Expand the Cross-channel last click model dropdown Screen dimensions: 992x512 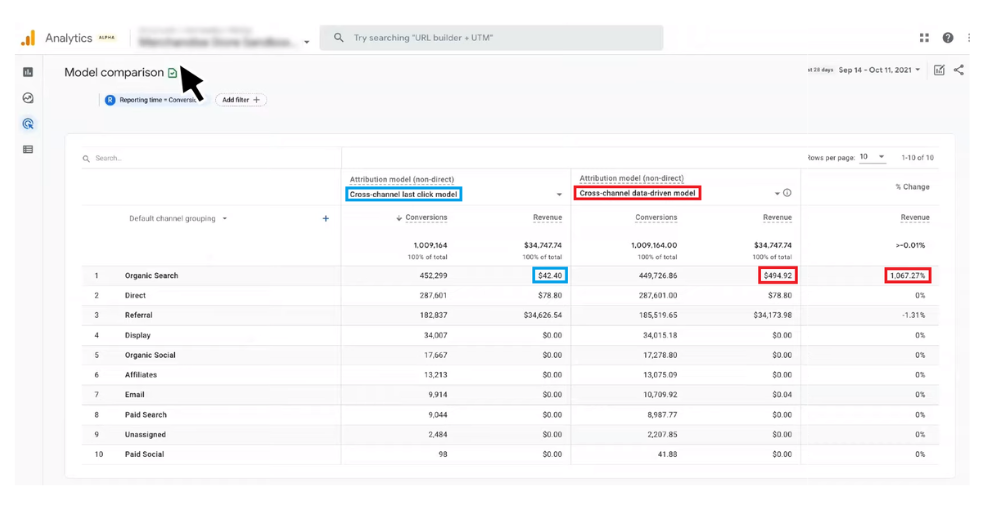coord(559,194)
